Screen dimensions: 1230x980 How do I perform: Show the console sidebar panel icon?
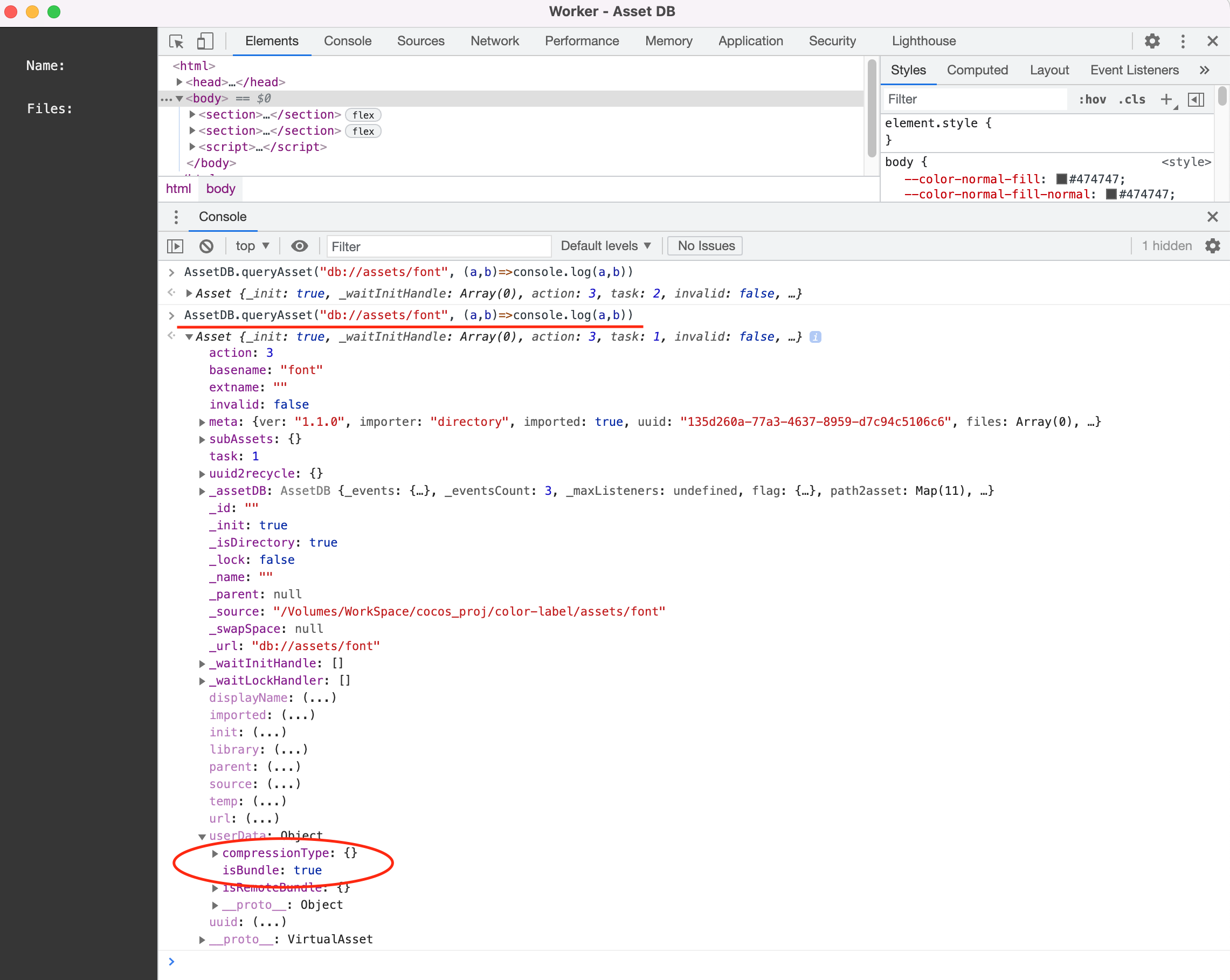175,246
